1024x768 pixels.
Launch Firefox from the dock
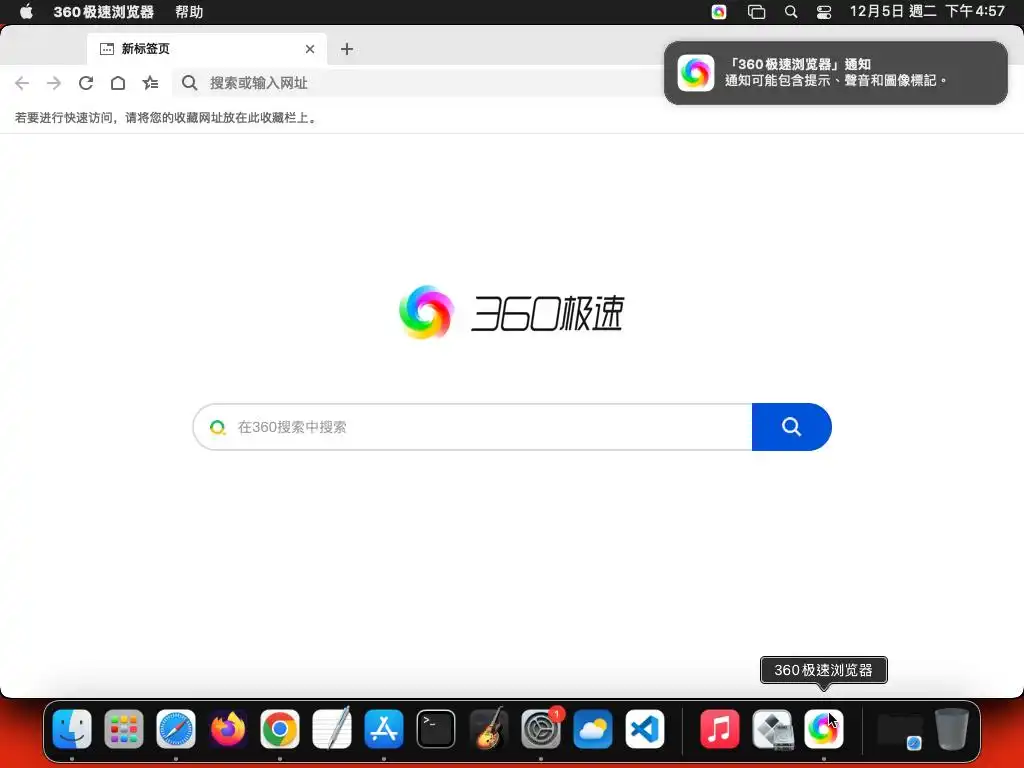coord(228,729)
